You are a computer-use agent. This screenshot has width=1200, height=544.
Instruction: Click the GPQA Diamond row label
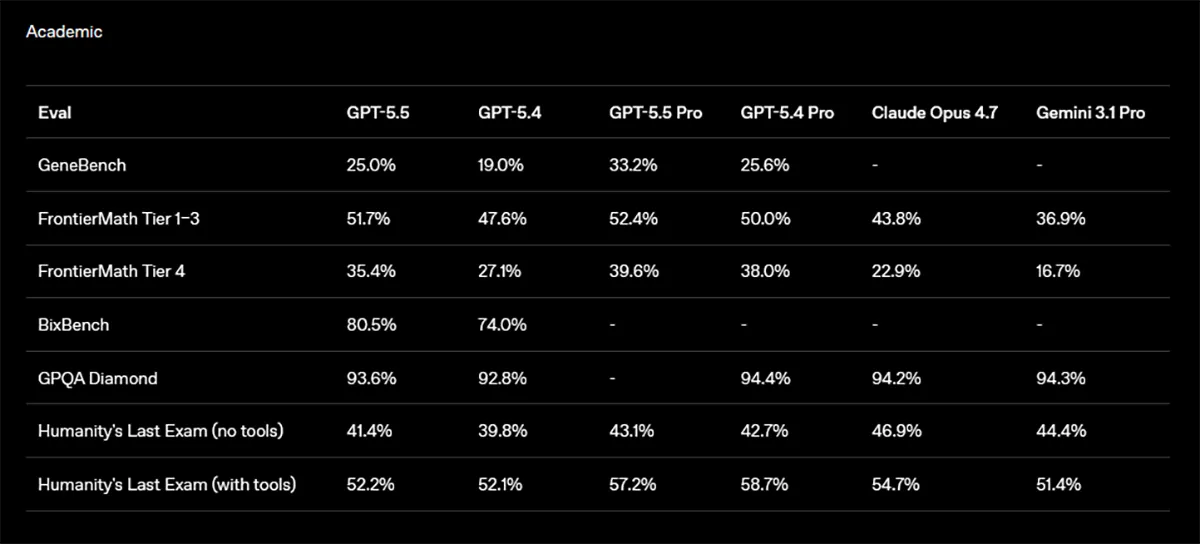click(x=97, y=378)
